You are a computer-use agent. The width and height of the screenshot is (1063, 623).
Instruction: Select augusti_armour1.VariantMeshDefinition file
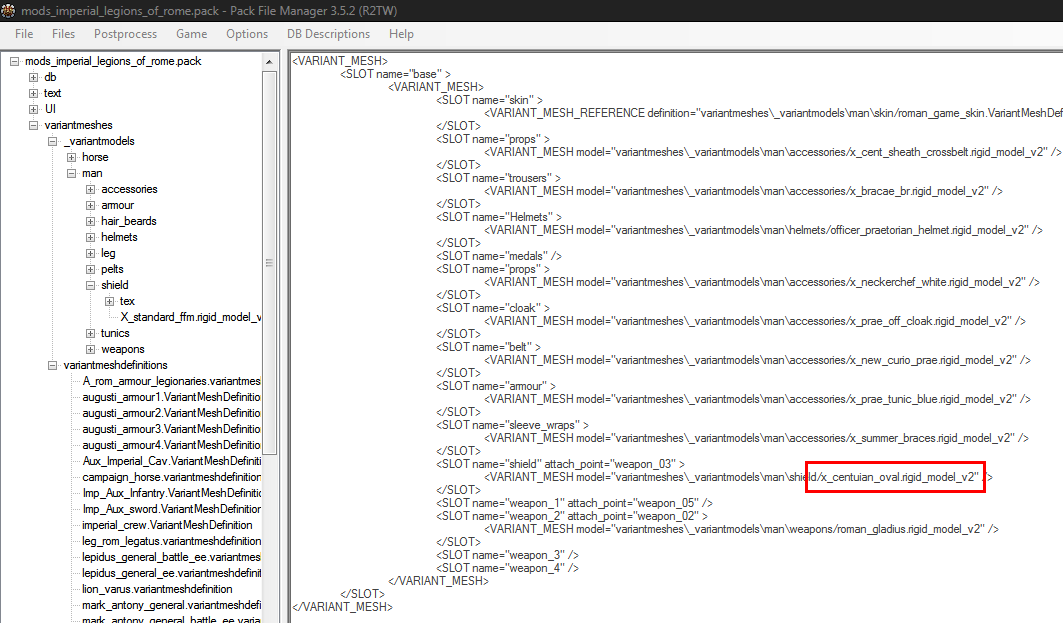172,397
